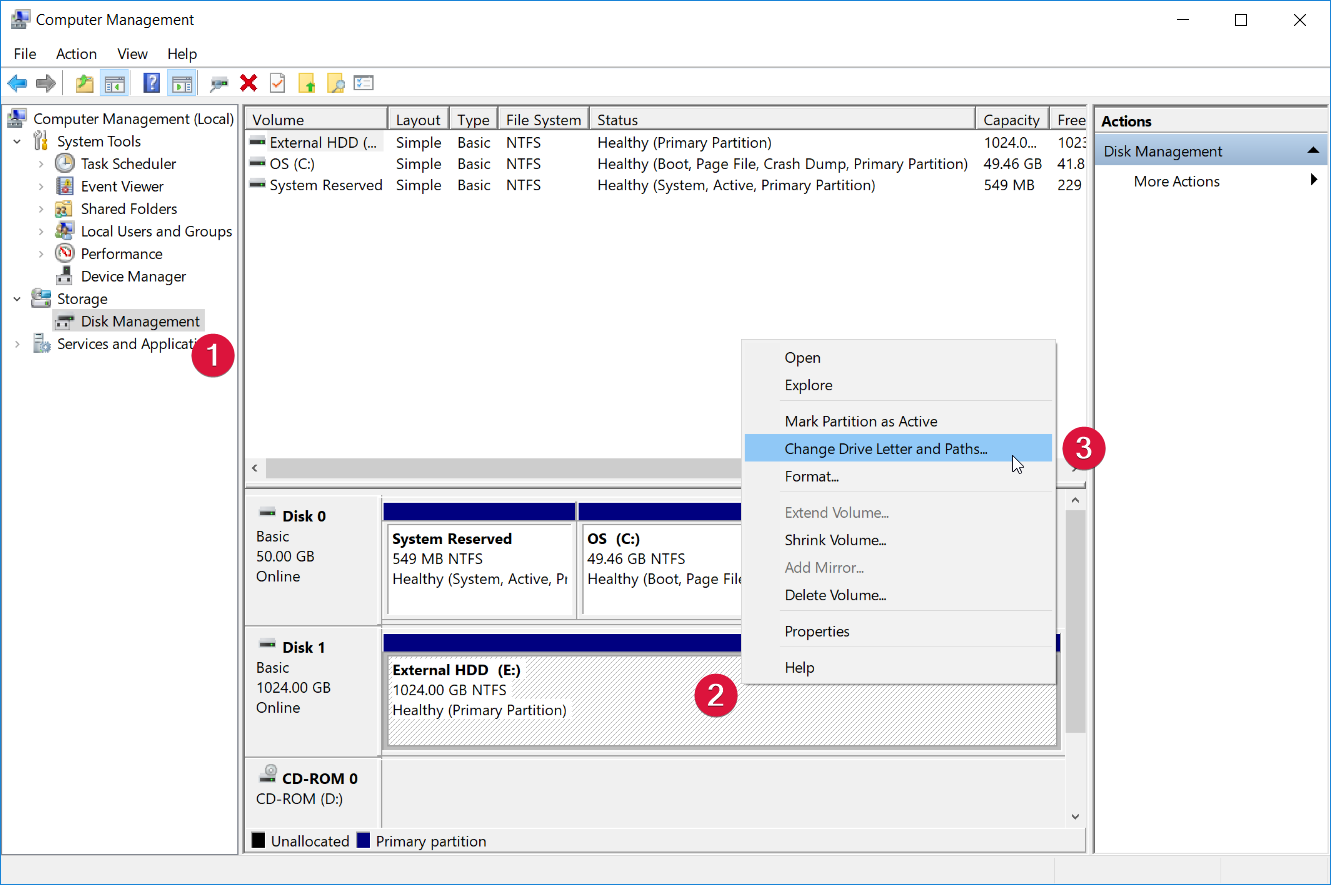This screenshot has height=885, width=1331.
Task: Click the Disk Management icon in tree
Action: (64, 321)
